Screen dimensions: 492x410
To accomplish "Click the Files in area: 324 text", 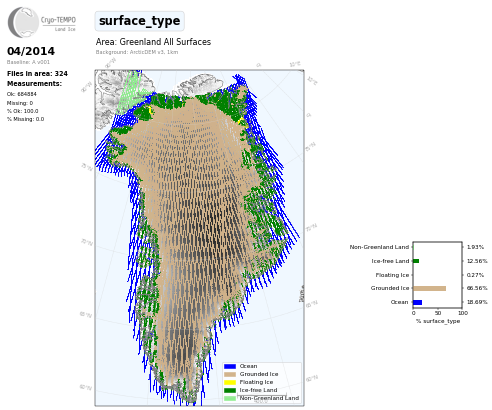I will tap(37, 74).
